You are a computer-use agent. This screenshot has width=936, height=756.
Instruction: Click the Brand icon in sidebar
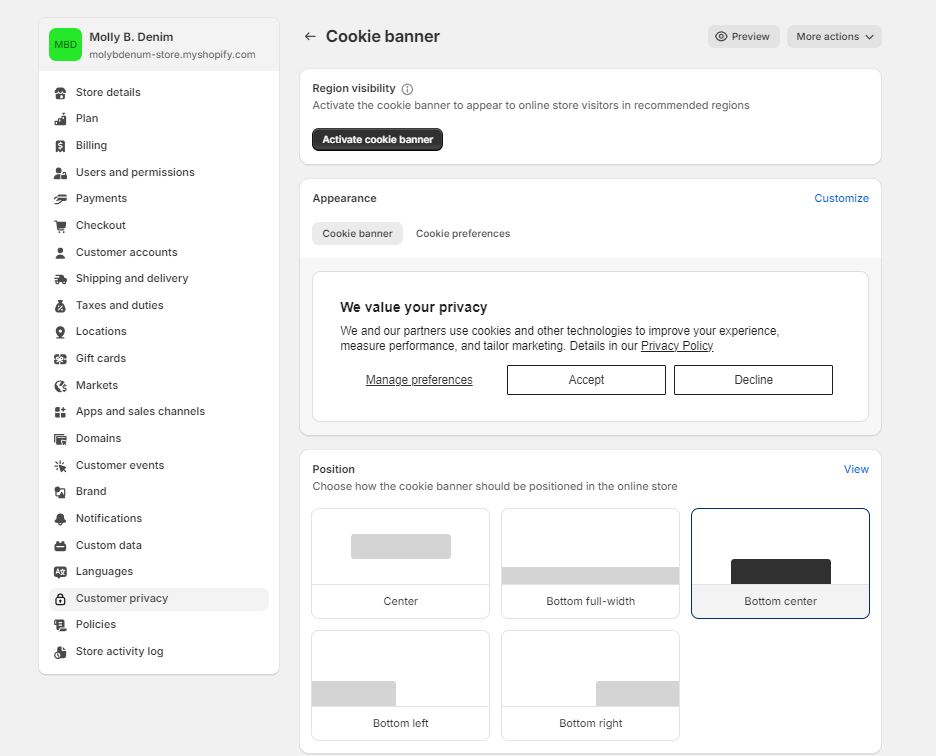coord(60,492)
